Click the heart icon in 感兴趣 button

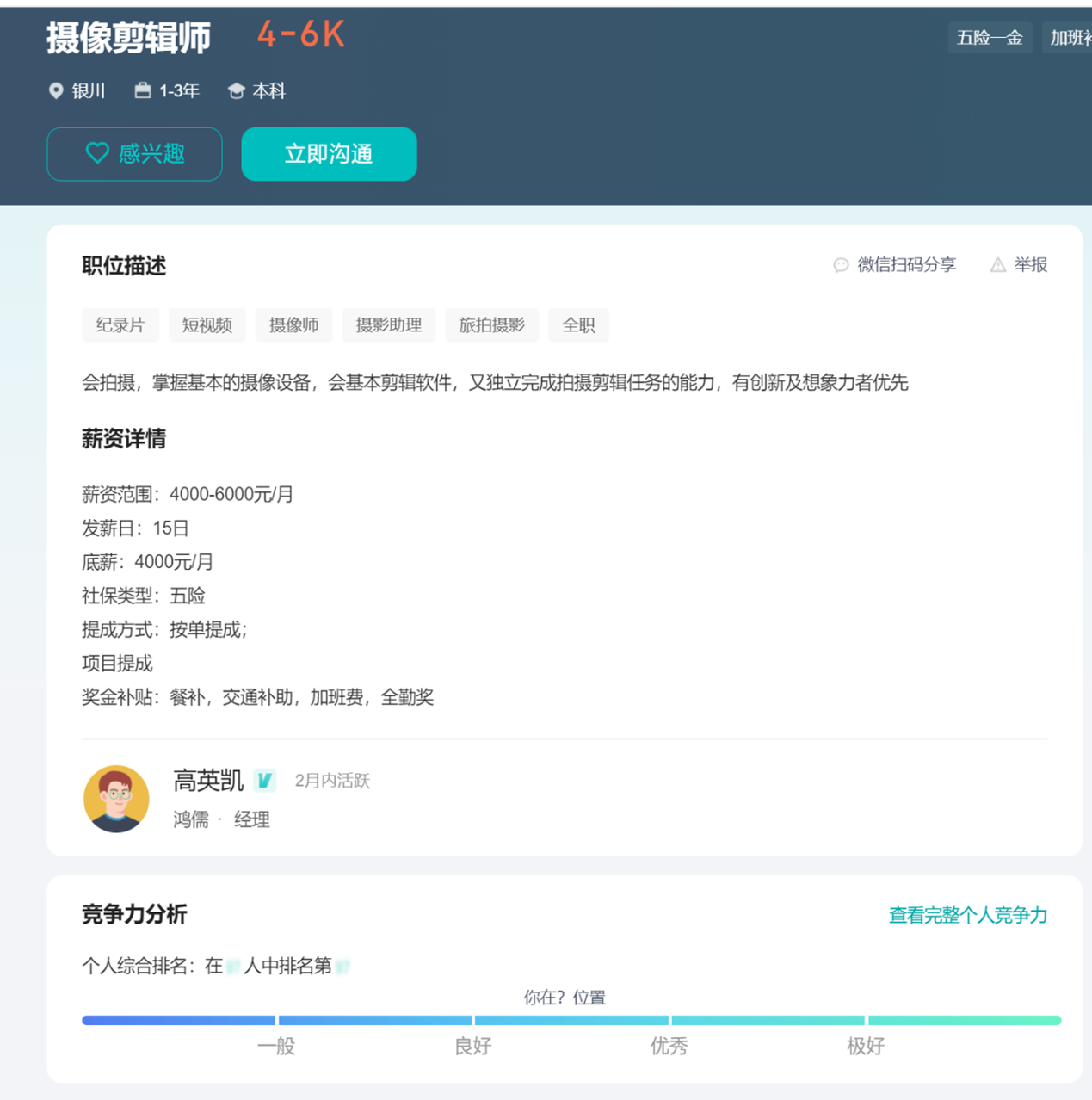tap(97, 153)
